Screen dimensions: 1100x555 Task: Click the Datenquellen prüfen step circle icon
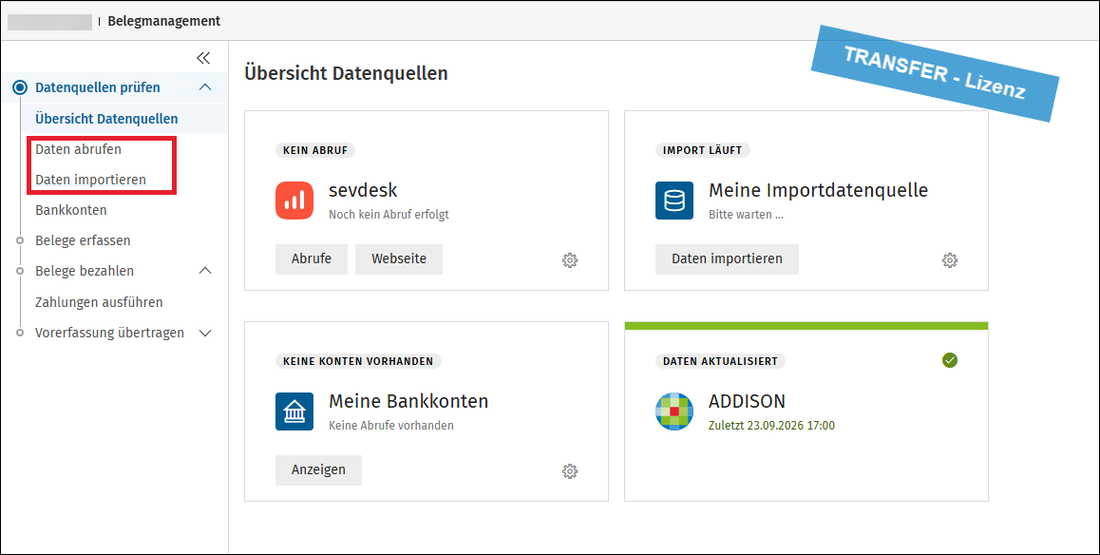[20, 88]
